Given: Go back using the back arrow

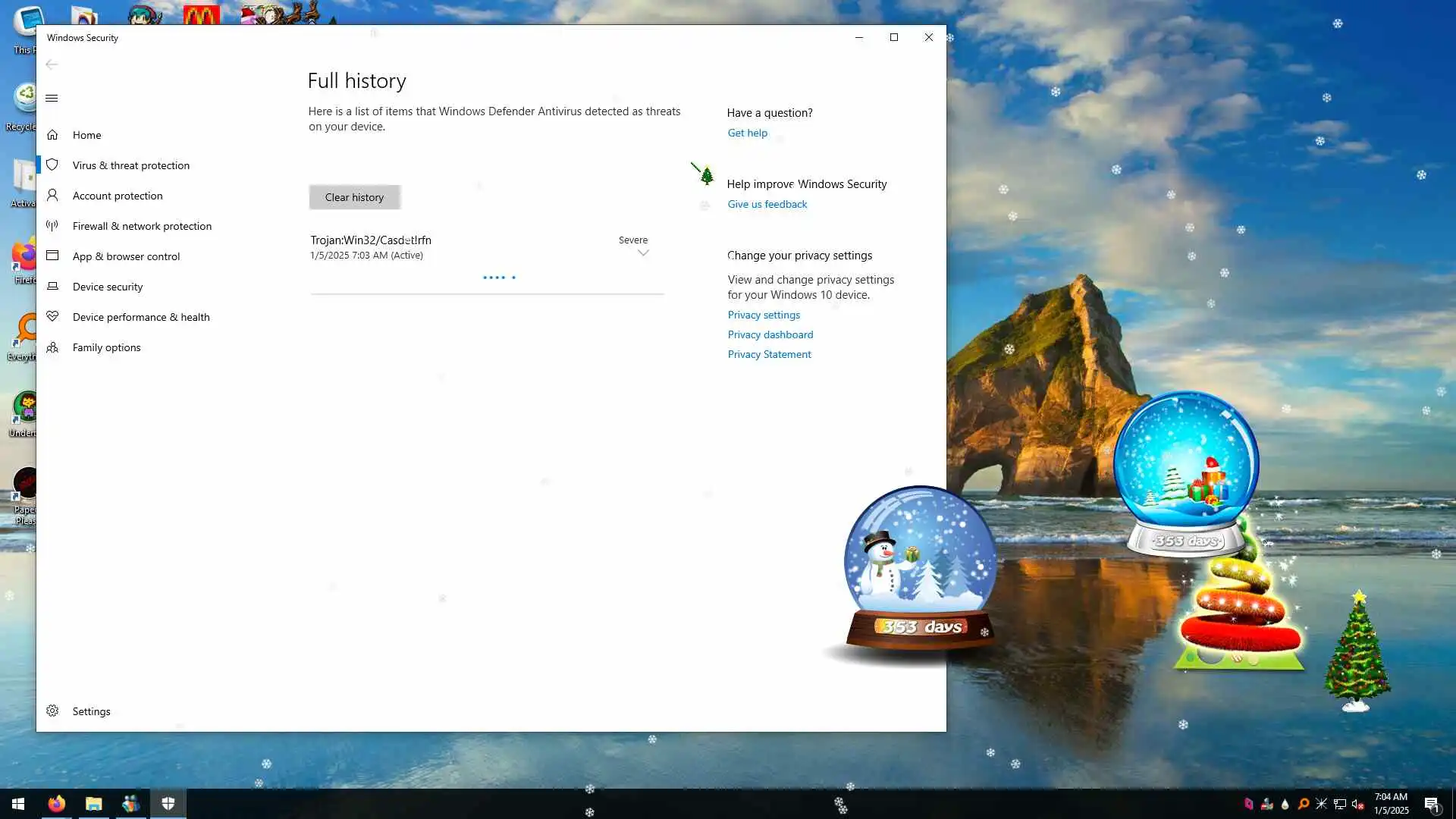Looking at the screenshot, I should tap(52, 64).
